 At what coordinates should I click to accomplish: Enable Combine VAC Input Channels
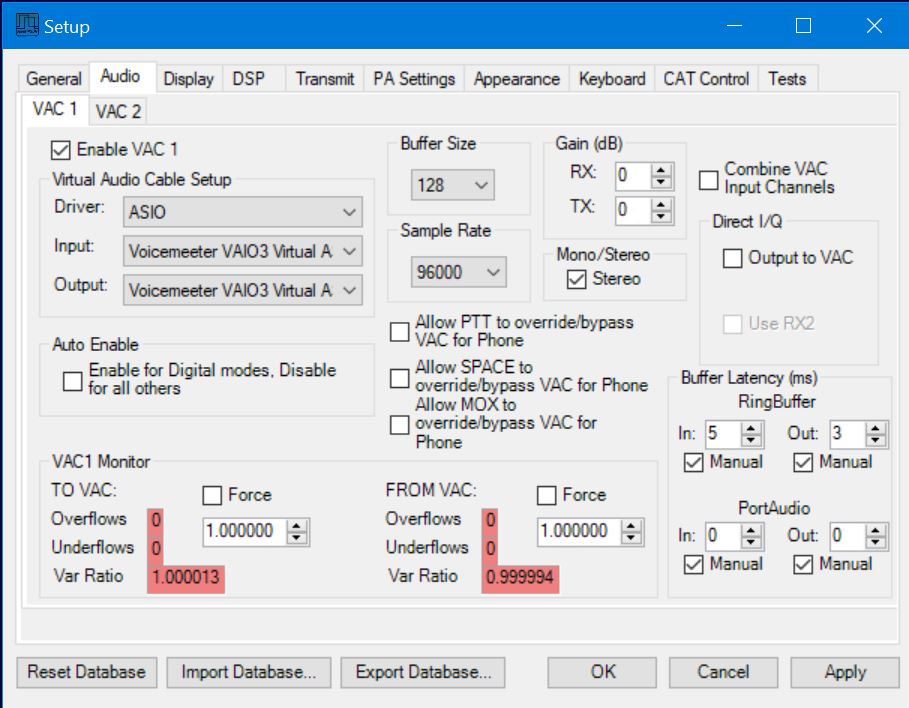coord(709,179)
